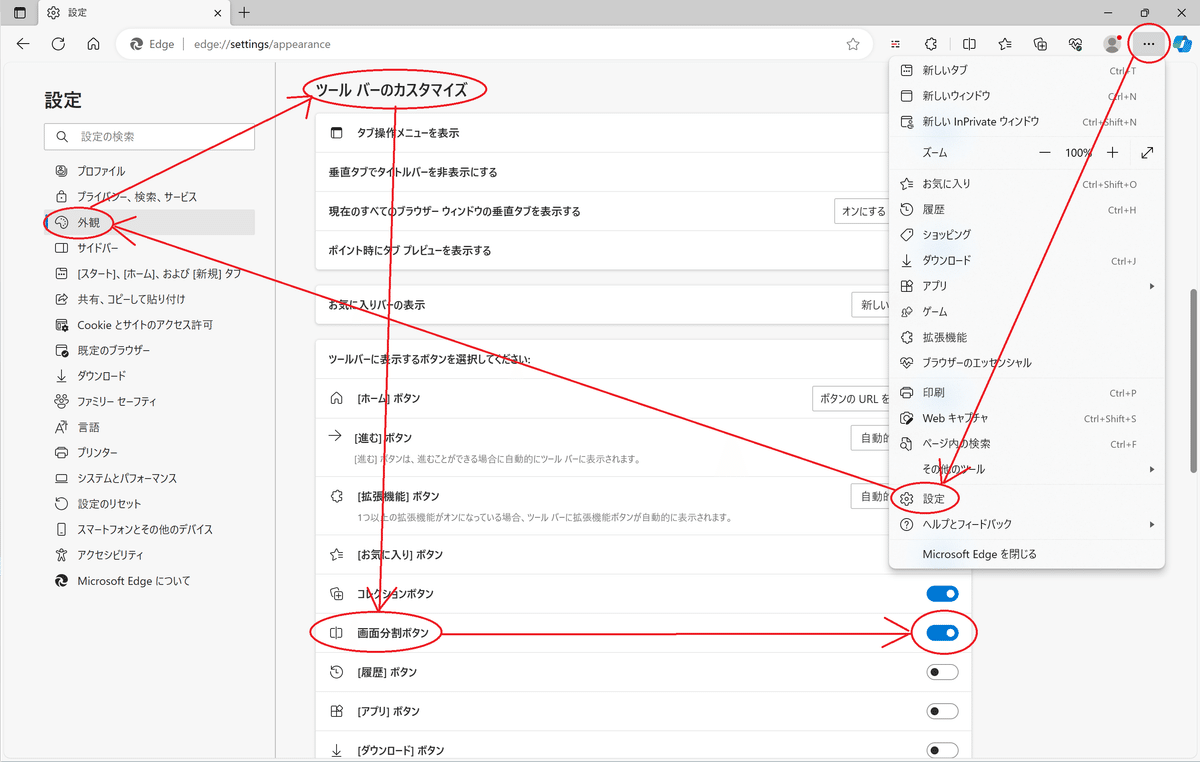Open the Copilot icon

1181,44
